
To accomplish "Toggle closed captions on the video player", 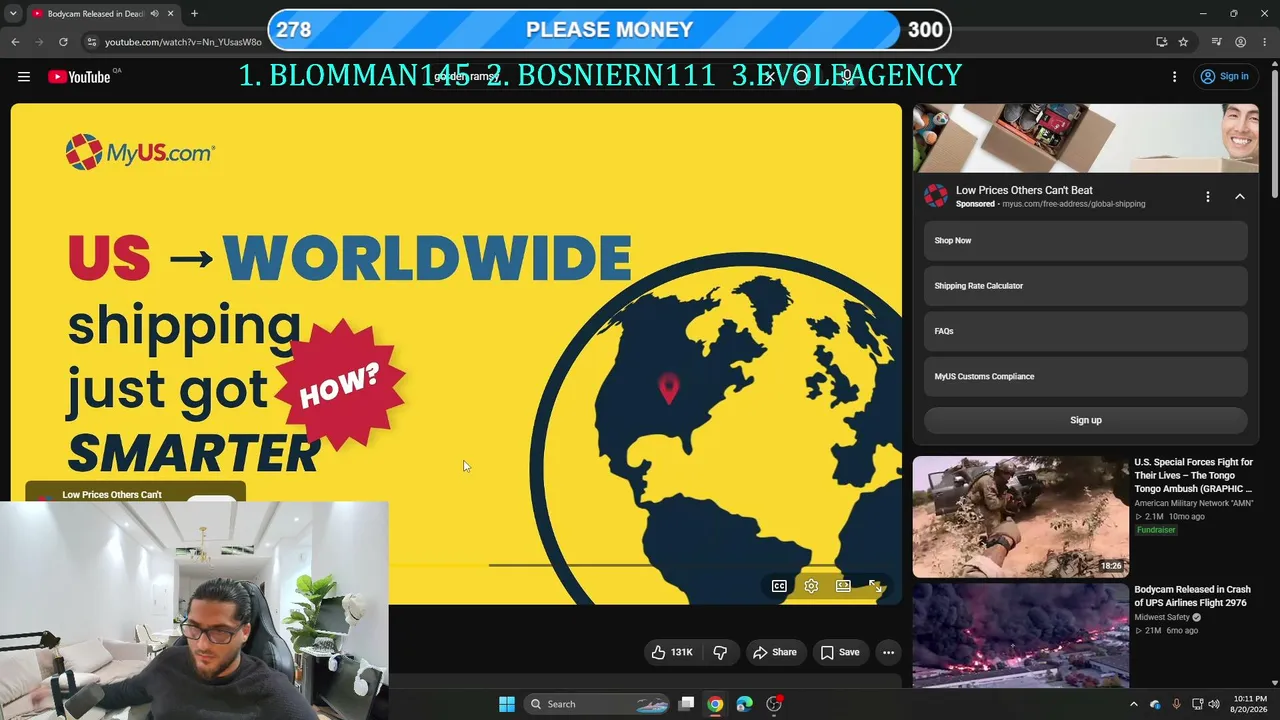I will tap(779, 586).
